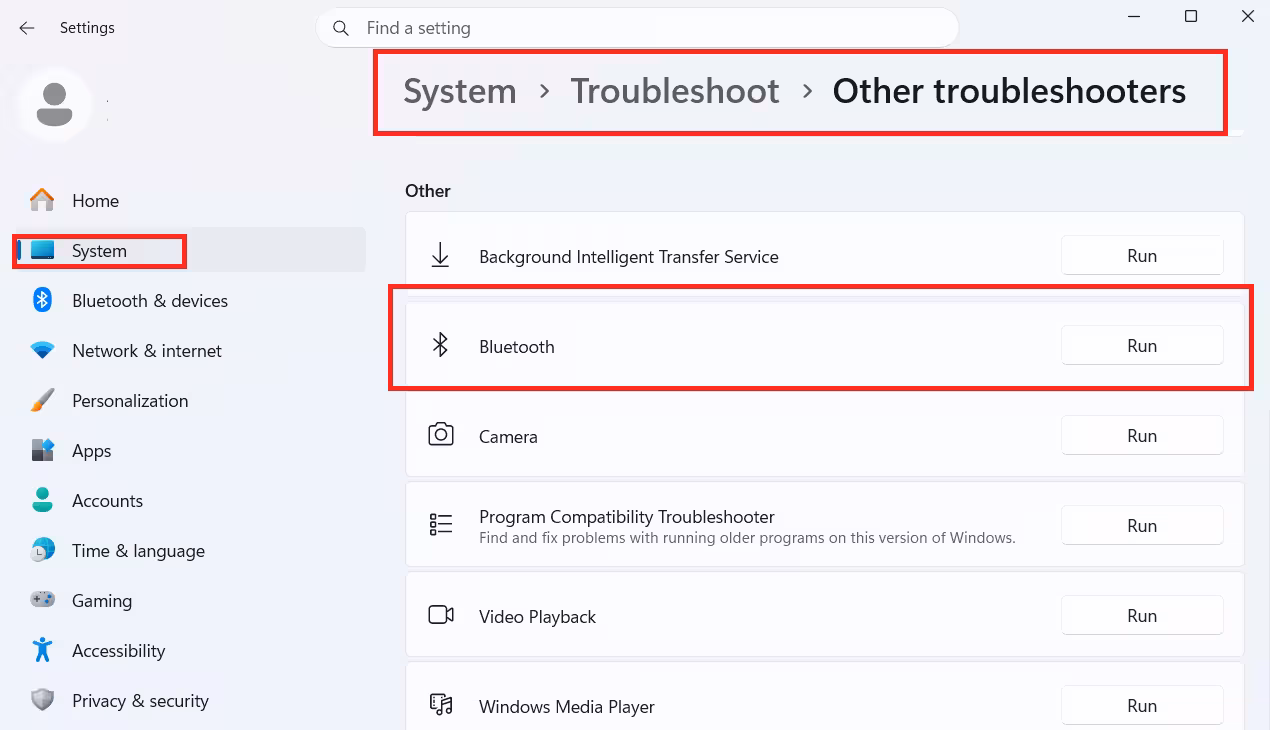
Task: Click the Time & language globe icon
Action: coord(42,551)
